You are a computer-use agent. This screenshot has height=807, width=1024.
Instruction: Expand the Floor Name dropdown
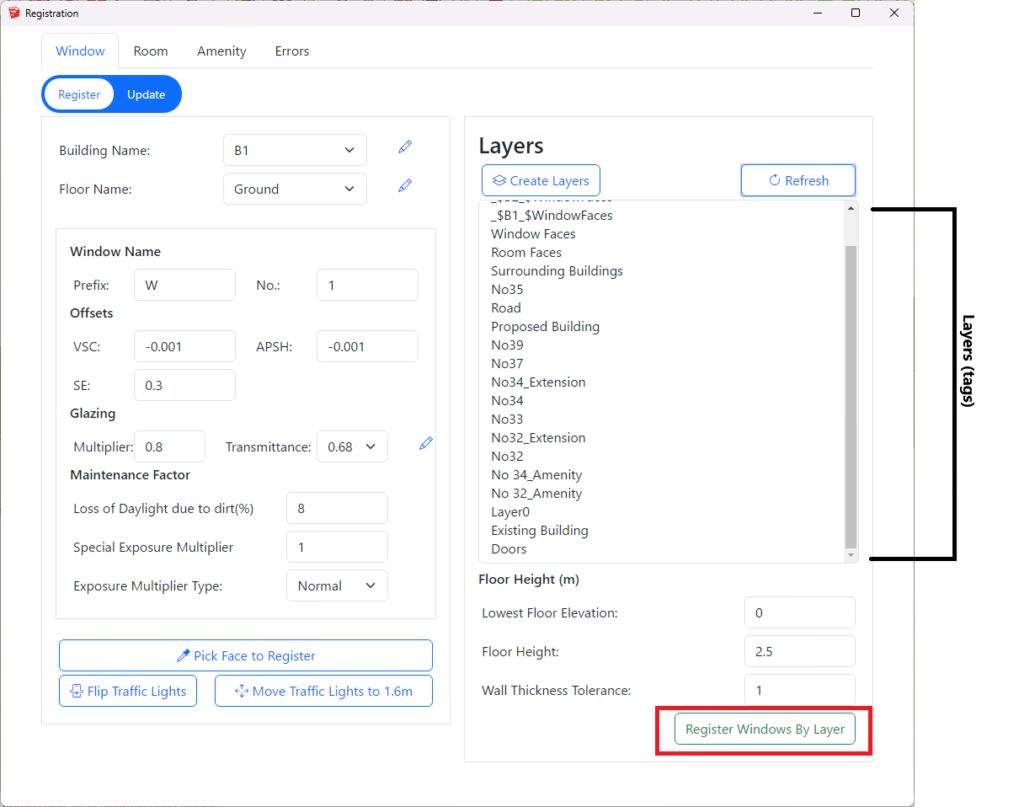(294, 189)
